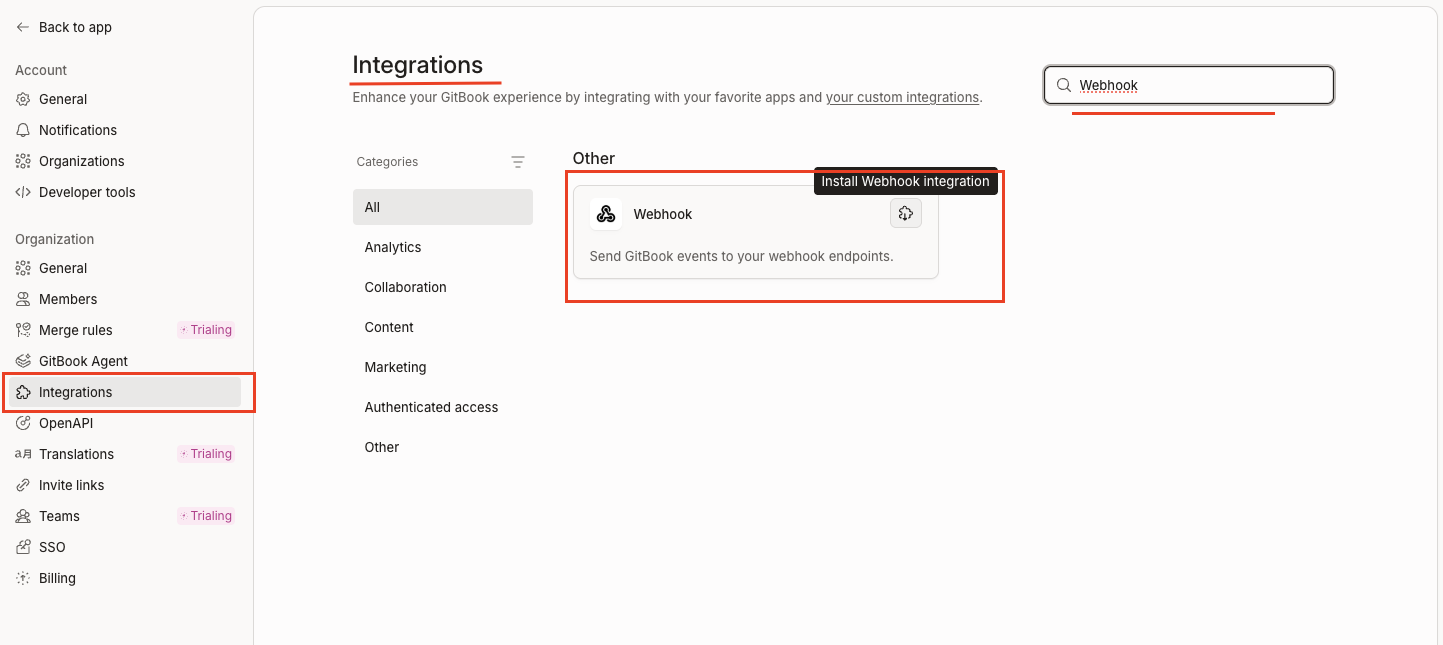Click the SSO lock icon
The image size is (1443, 645).
coord(23,547)
